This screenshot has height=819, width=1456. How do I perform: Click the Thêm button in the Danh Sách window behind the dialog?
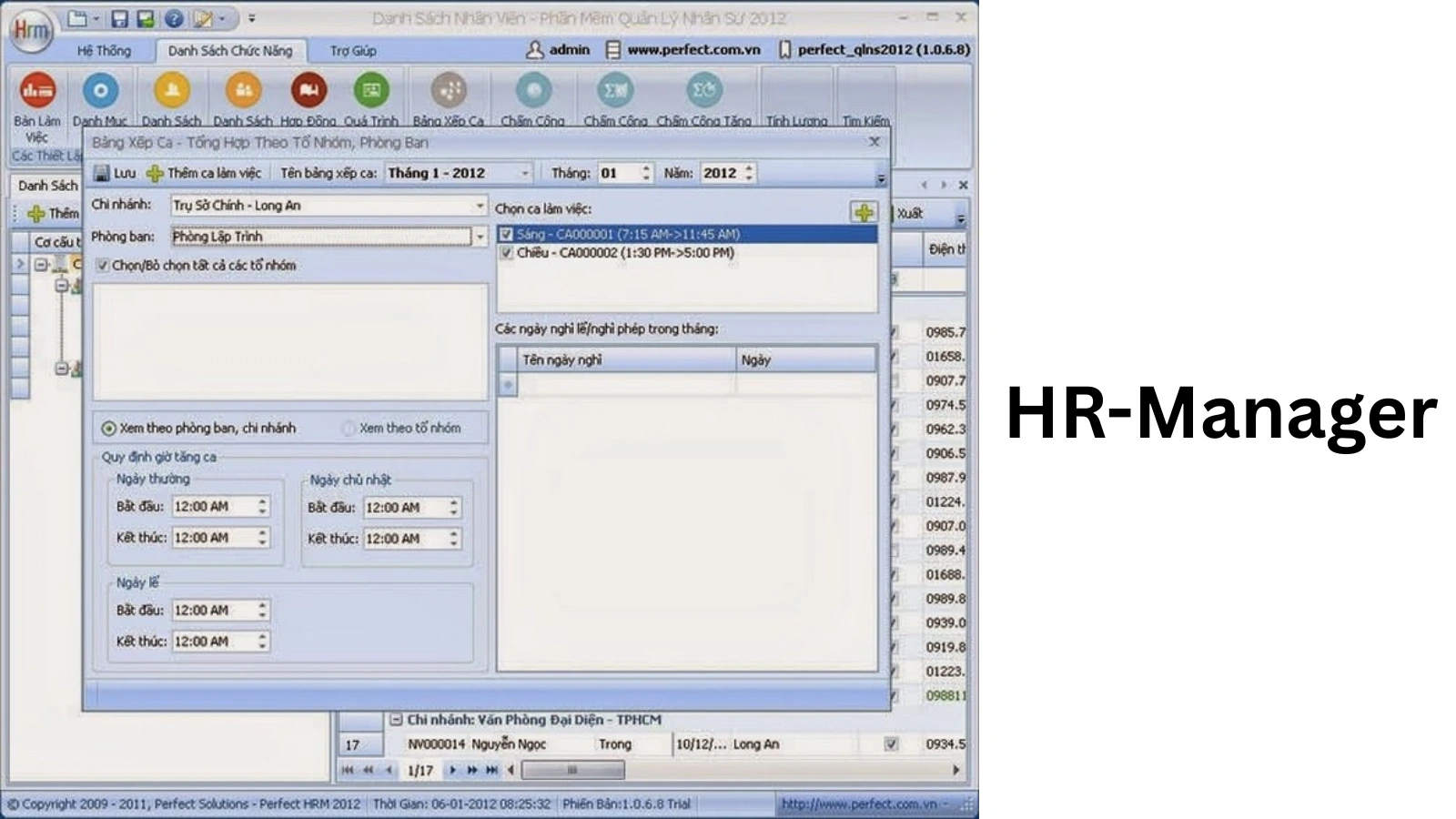tap(53, 213)
